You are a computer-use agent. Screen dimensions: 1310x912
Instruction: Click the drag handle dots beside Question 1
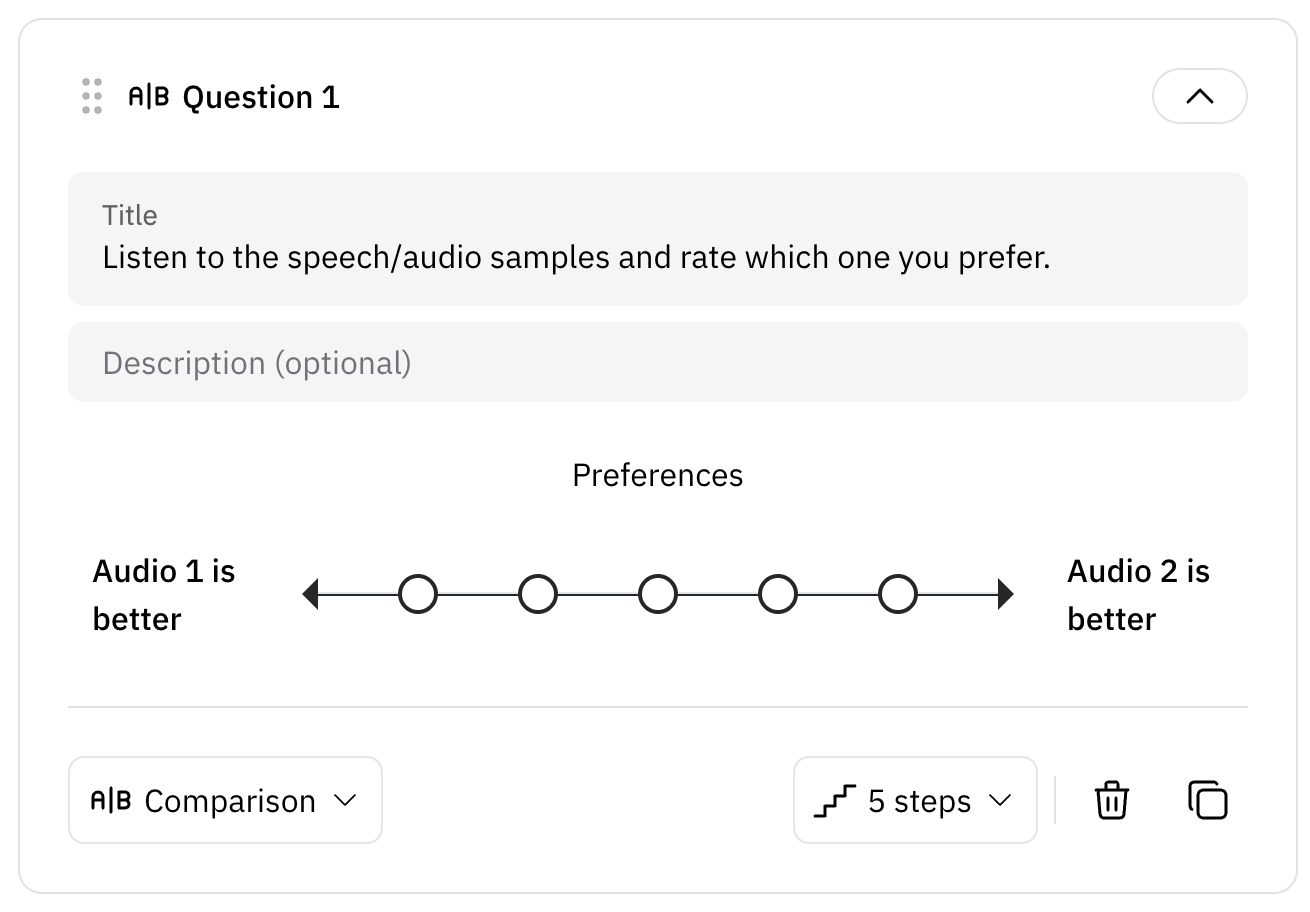(x=92, y=96)
